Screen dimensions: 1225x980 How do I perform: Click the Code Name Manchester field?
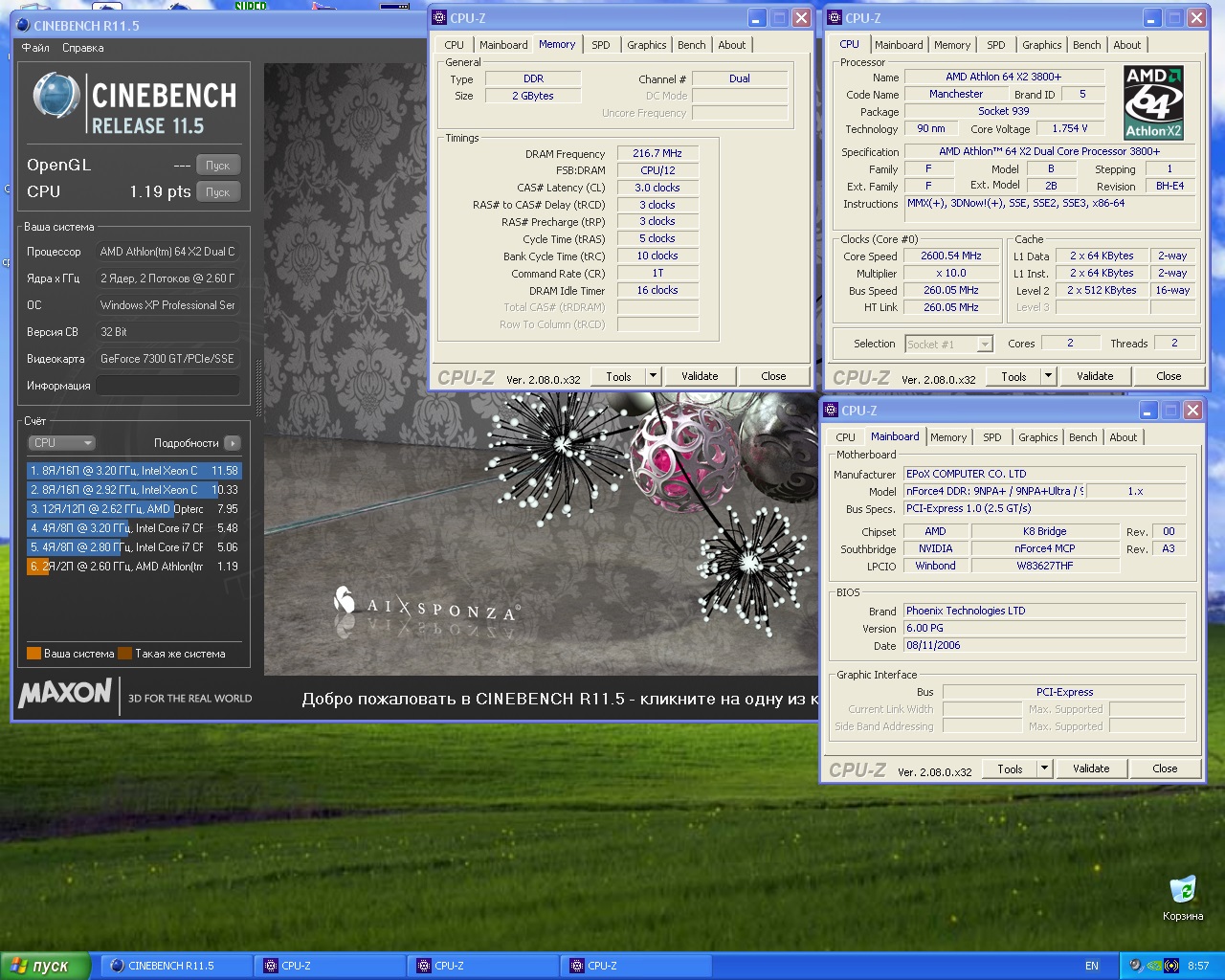pos(956,94)
